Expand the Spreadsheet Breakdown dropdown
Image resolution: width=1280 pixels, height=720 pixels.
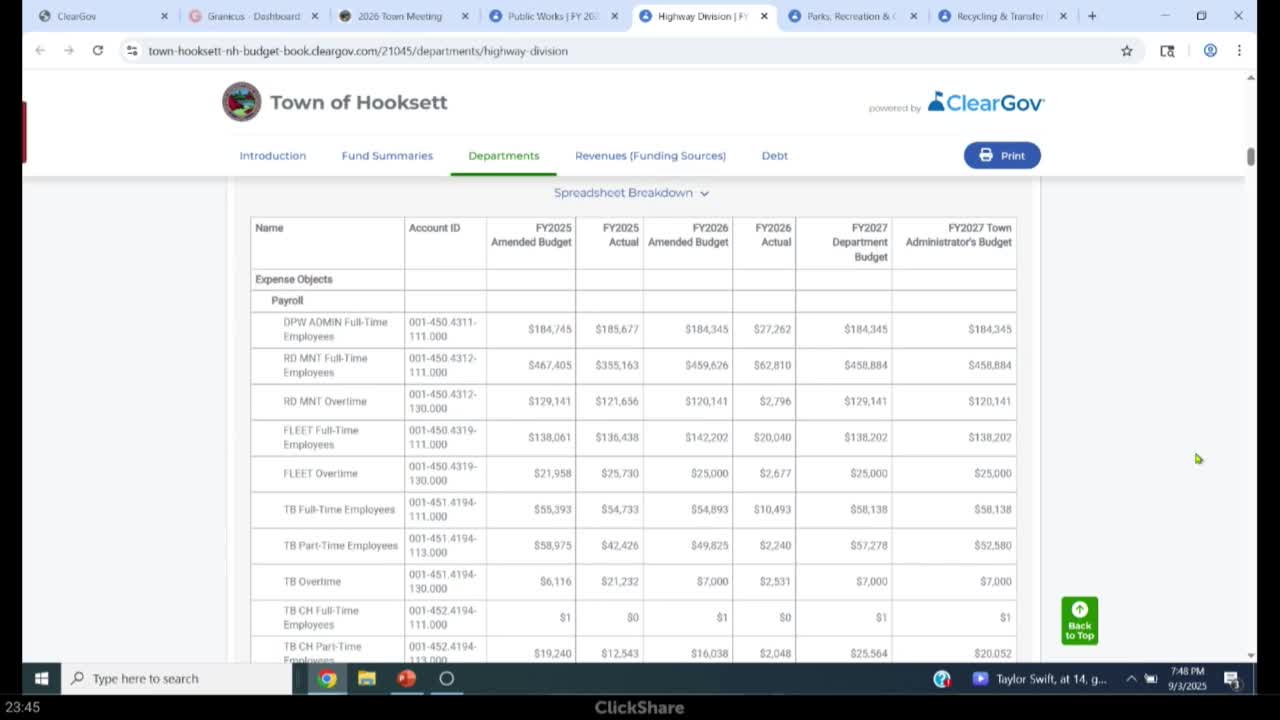tap(631, 193)
